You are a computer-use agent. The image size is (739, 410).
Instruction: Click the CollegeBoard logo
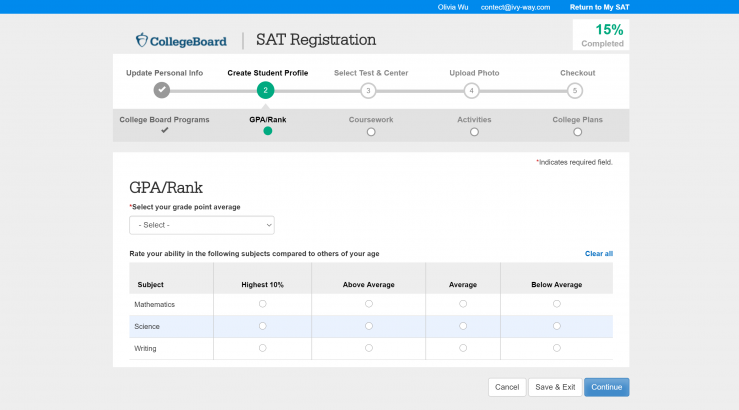181,41
